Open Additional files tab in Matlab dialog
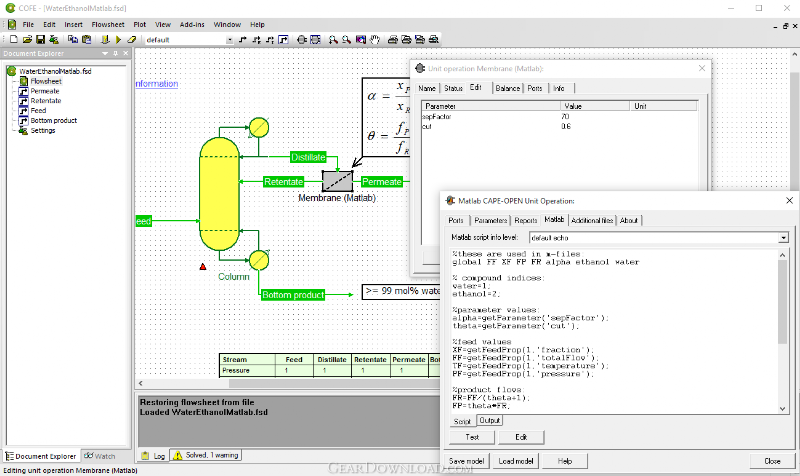 tap(592, 220)
